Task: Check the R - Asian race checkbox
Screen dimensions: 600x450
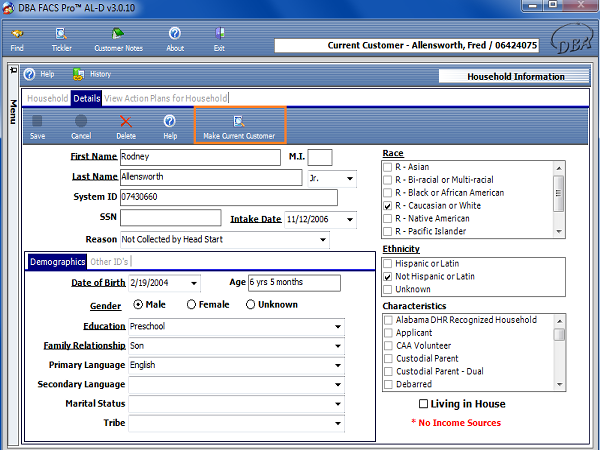Action: pos(388,167)
